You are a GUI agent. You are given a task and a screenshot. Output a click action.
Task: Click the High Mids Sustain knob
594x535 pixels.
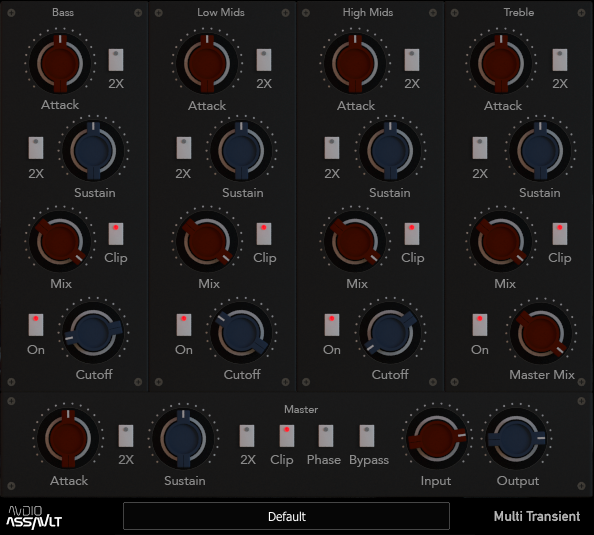(x=390, y=150)
